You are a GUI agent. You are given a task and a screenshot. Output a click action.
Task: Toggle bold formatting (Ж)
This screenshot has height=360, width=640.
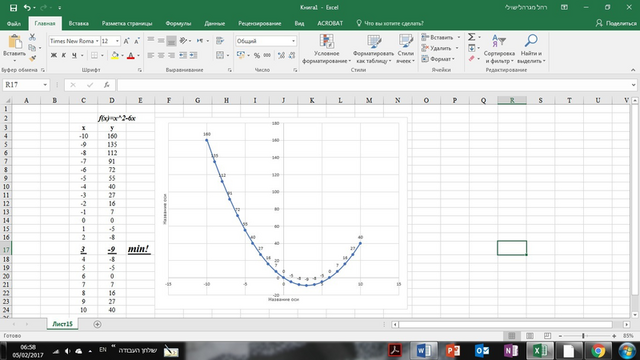point(53,55)
